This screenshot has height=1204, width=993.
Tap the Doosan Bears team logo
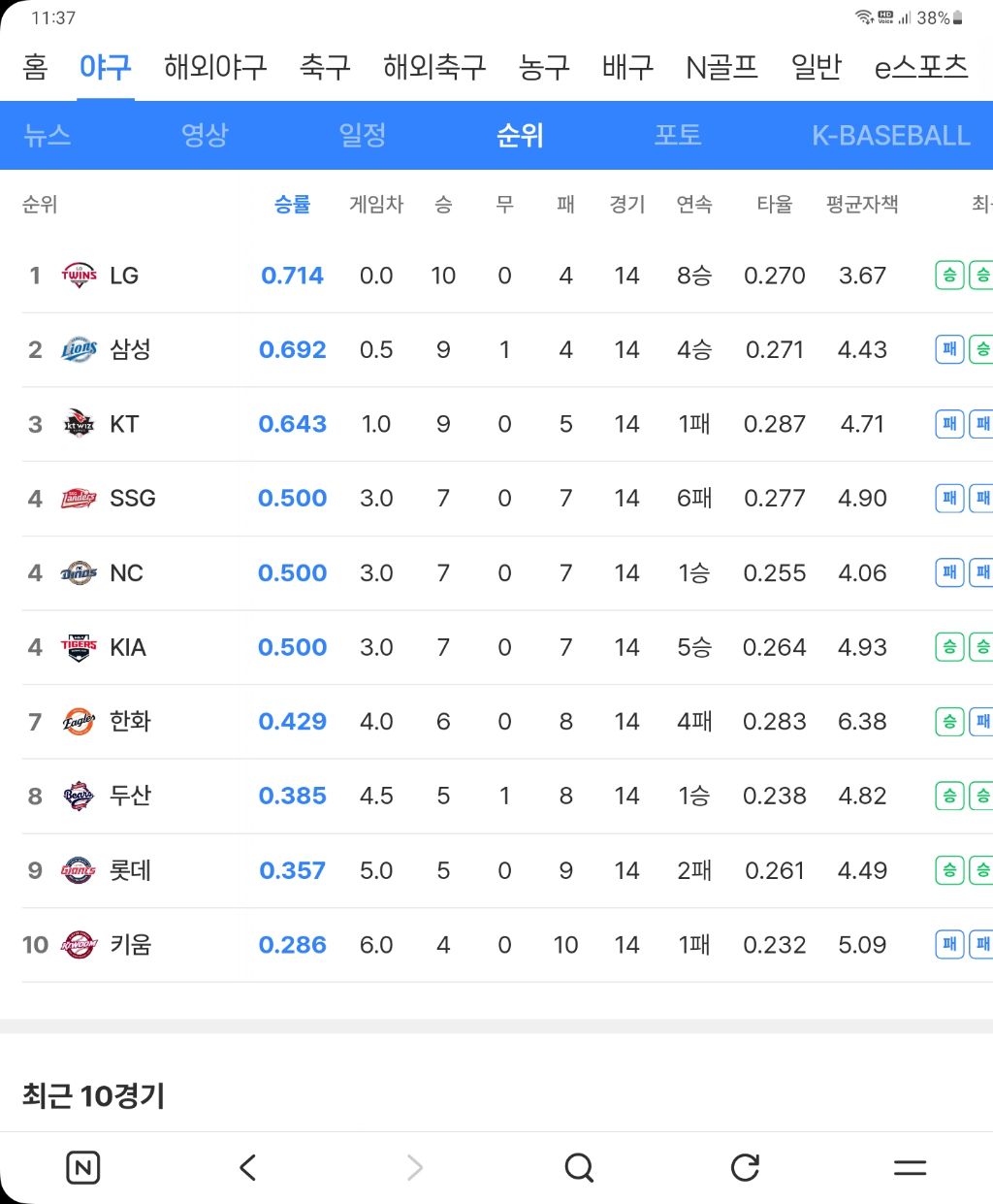[x=79, y=796]
